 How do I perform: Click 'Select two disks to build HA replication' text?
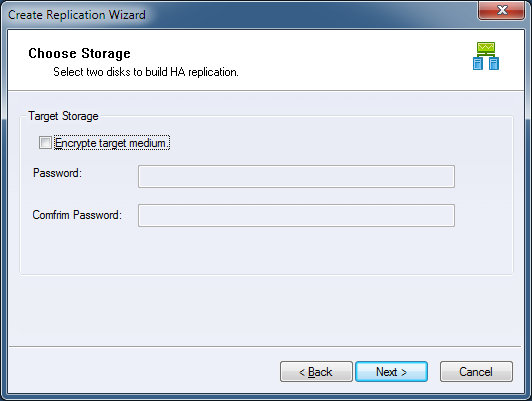click(x=146, y=72)
